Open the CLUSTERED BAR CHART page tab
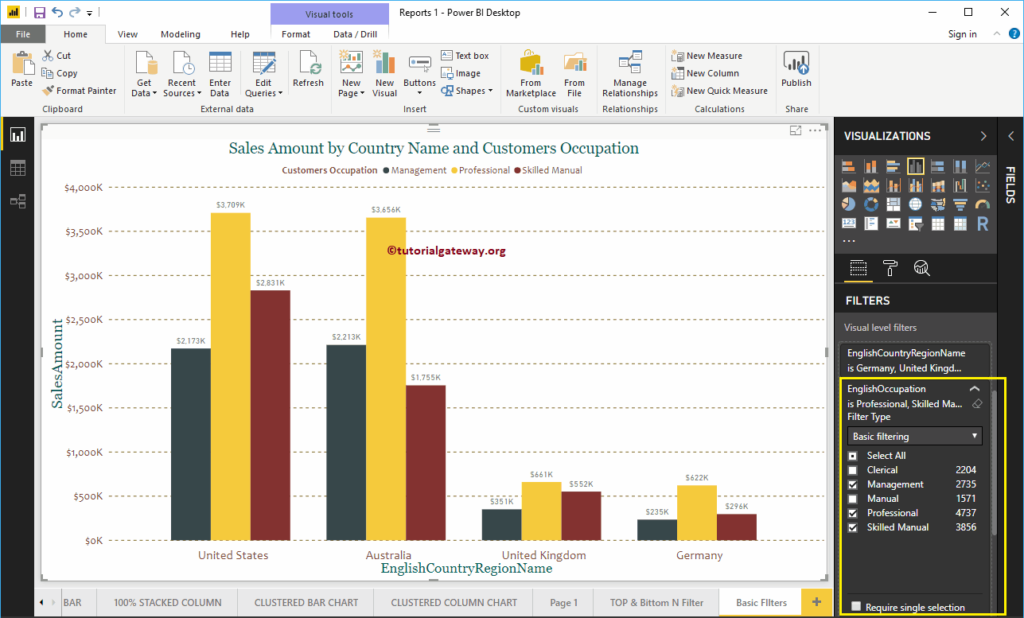Screen dimensions: 1024x618 coord(306,602)
